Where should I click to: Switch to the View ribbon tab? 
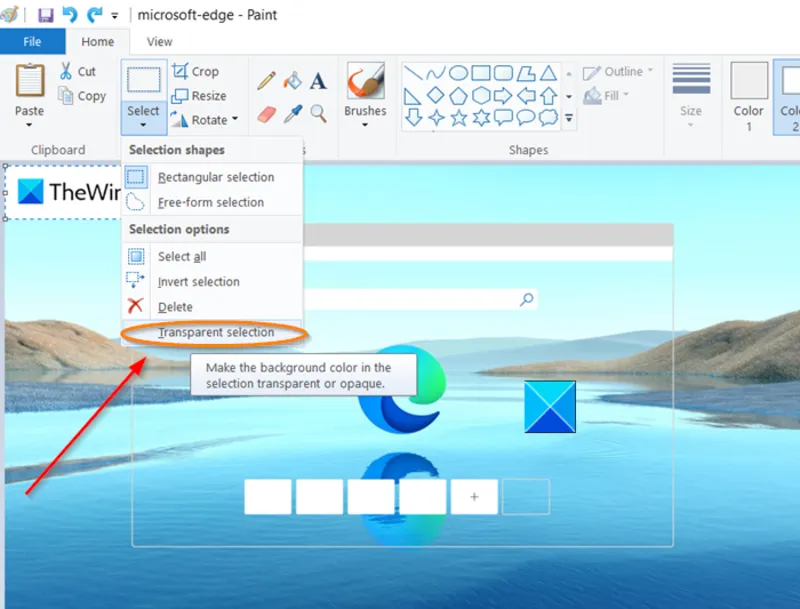tap(160, 41)
